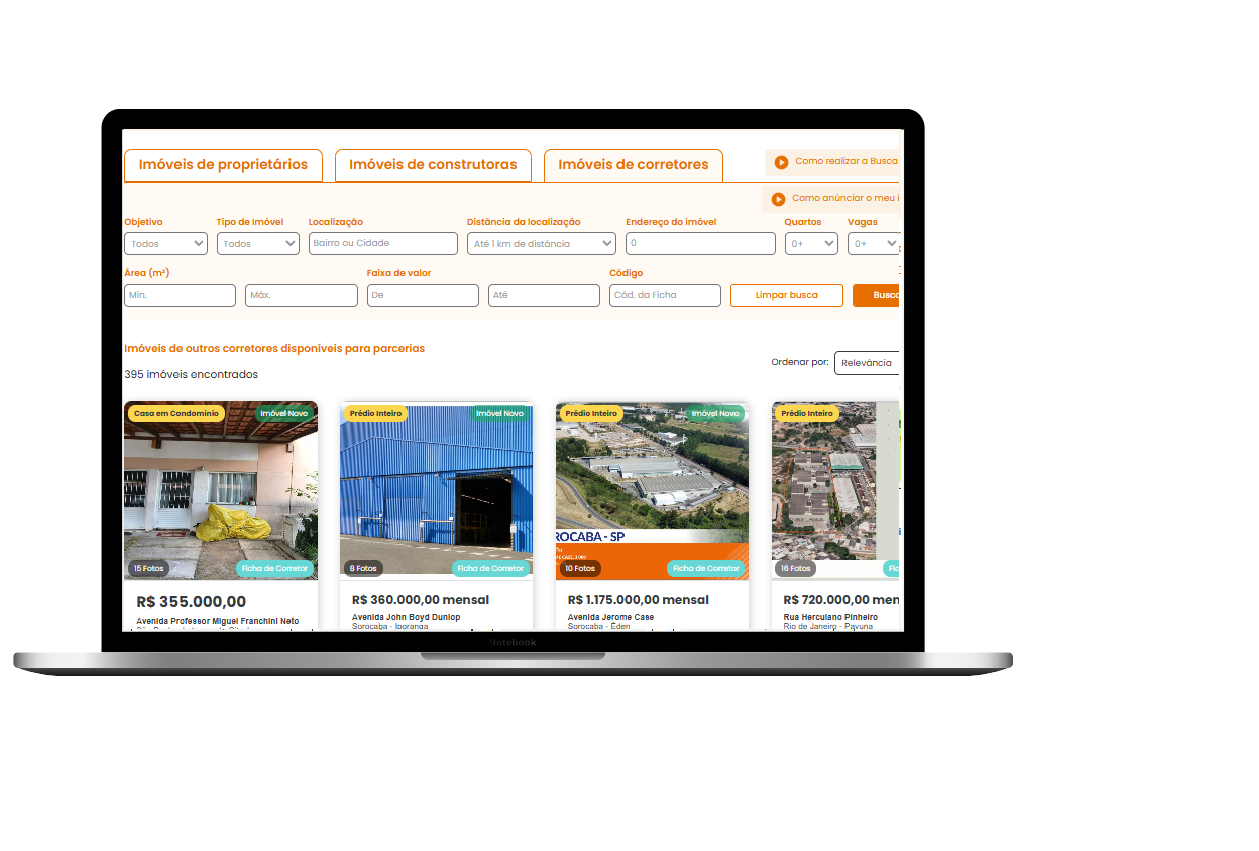Viewport: 1259px width, 851px height.
Task: Click the Bairro ou Cidade location field
Action: click(x=383, y=243)
